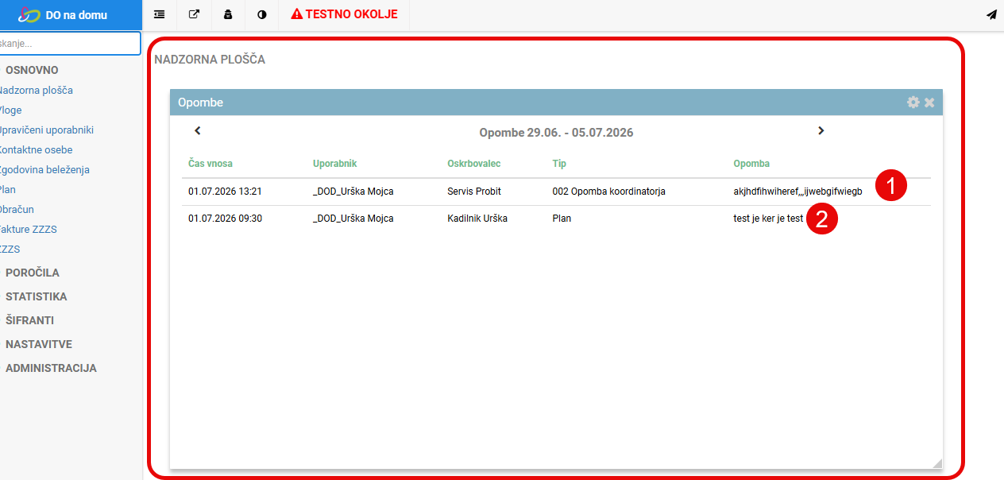Screen dimensions: 1004x480
Task: Sort by Oskrbovalec column header
Action: 474,163
